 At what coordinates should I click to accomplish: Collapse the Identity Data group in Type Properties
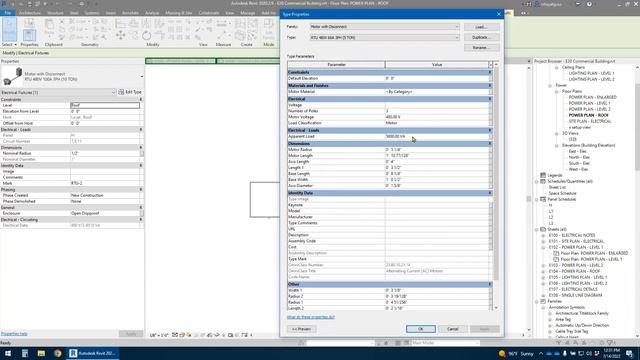click(490, 193)
